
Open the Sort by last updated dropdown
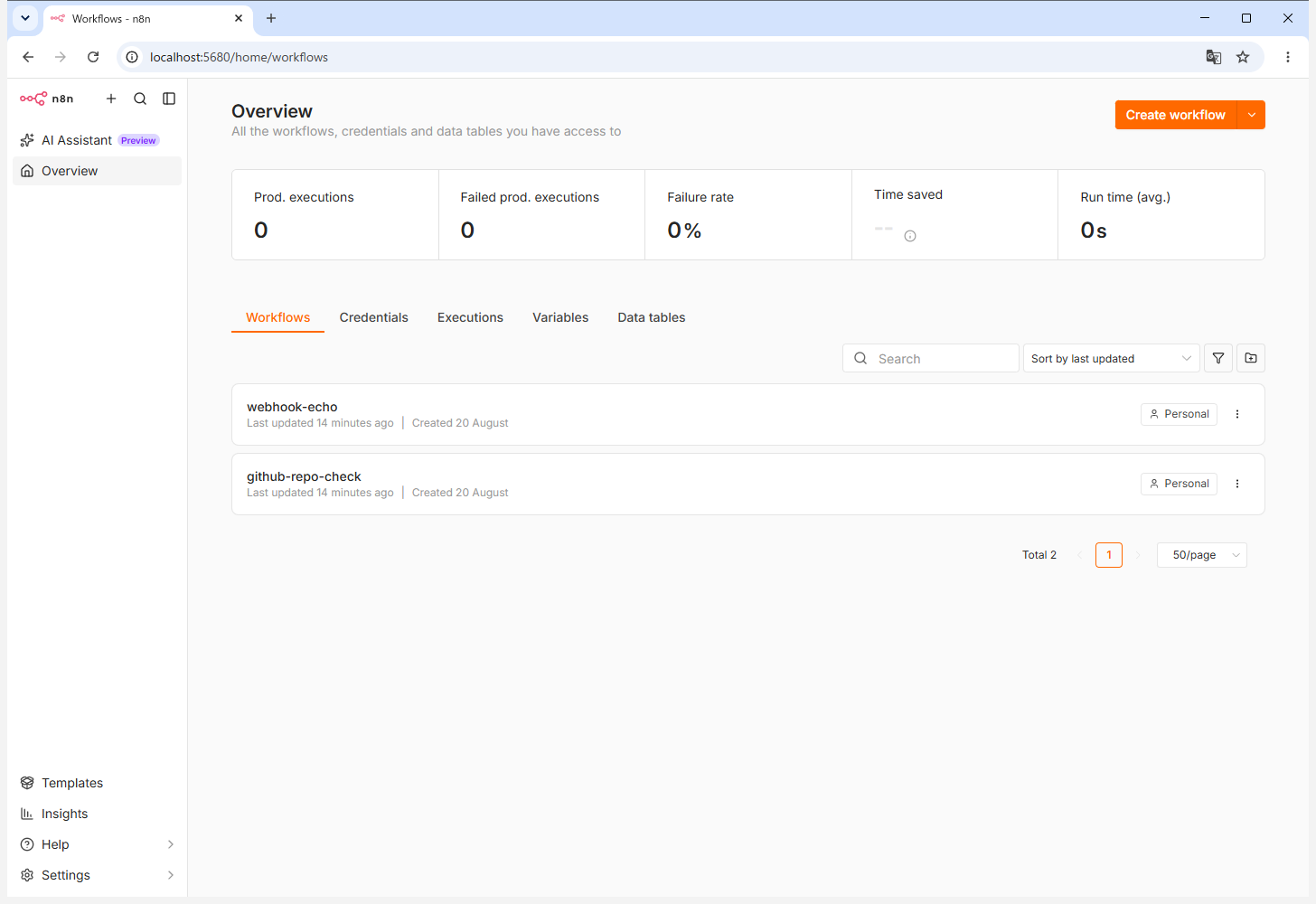point(1112,359)
